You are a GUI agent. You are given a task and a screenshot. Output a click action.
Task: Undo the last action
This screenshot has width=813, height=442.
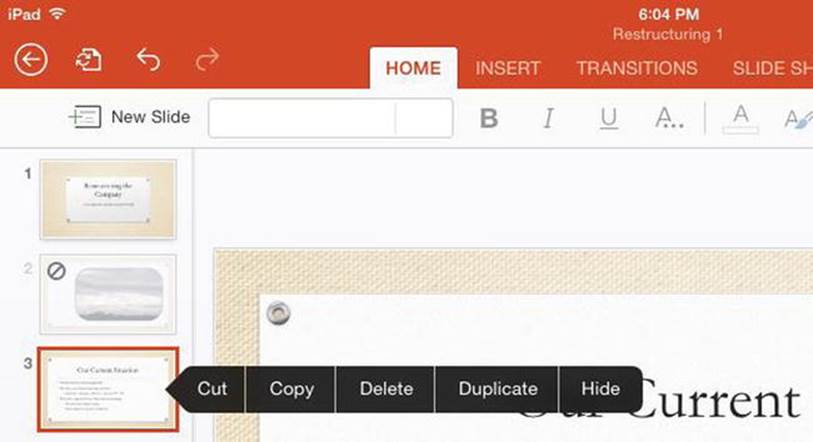[x=148, y=59]
